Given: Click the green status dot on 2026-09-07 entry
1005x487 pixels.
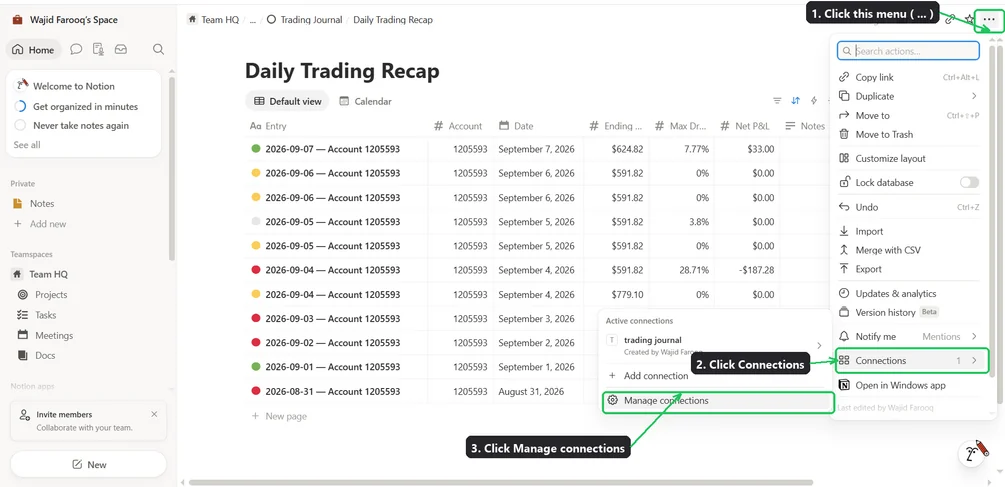Looking at the screenshot, I should point(256,149).
